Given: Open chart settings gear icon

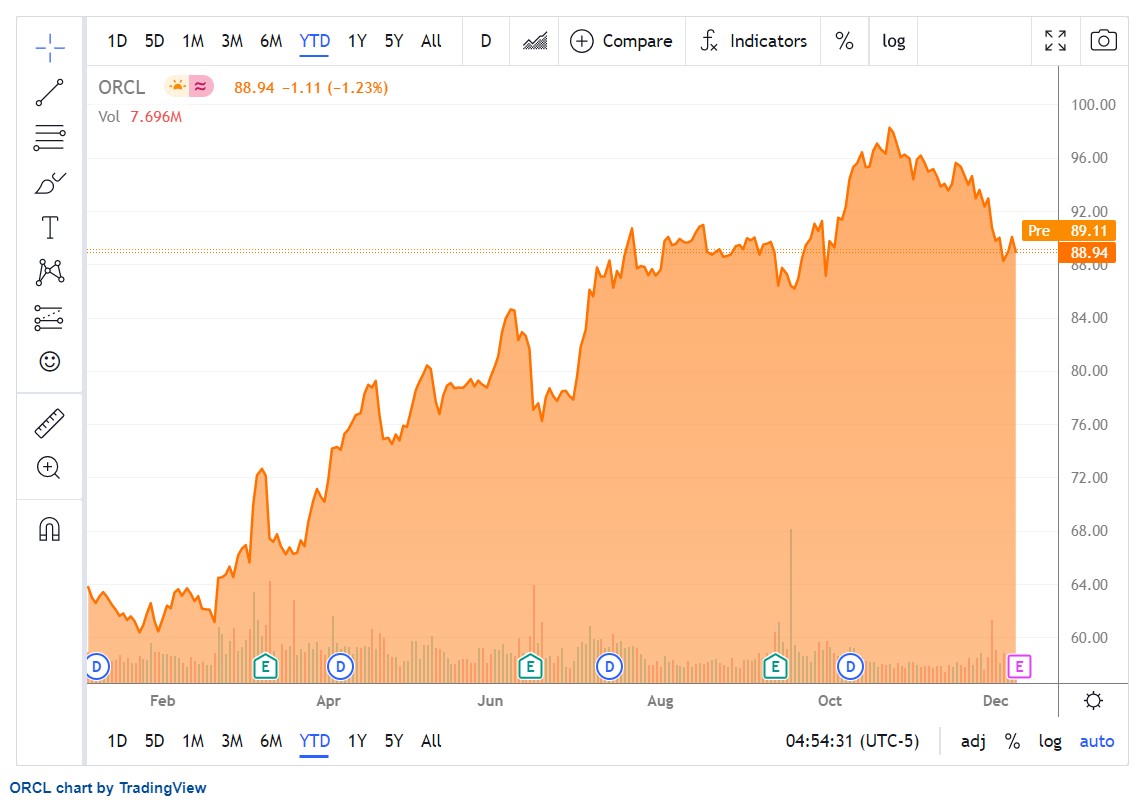Looking at the screenshot, I should (1093, 701).
